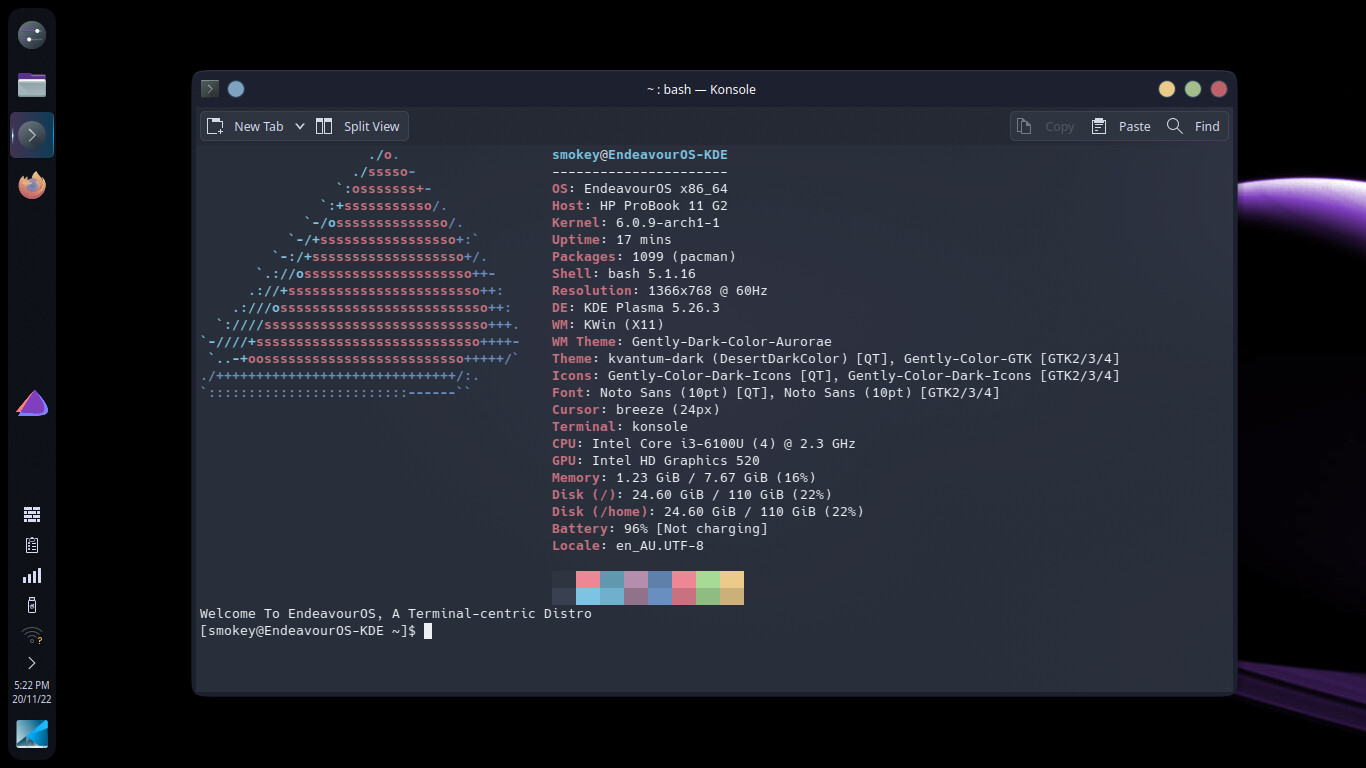This screenshot has width=1366, height=768.
Task: Click the OS: EndeavourOS x86_64 line
Action: tap(640, 189)
